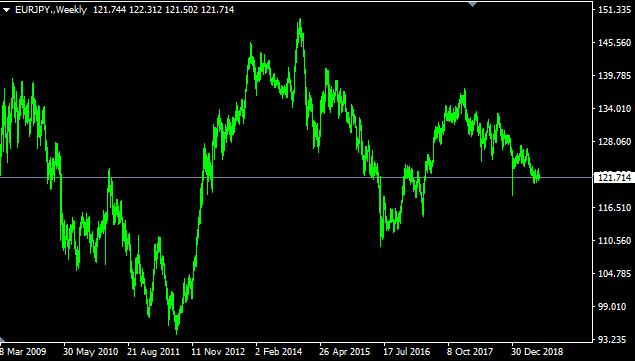Image resolution: width=635 pixels, height=361 pixels.
Task: Click the scroll triangle at the chart's bottom-left corner
Action: pyautogui.click(x=2, y=339)
